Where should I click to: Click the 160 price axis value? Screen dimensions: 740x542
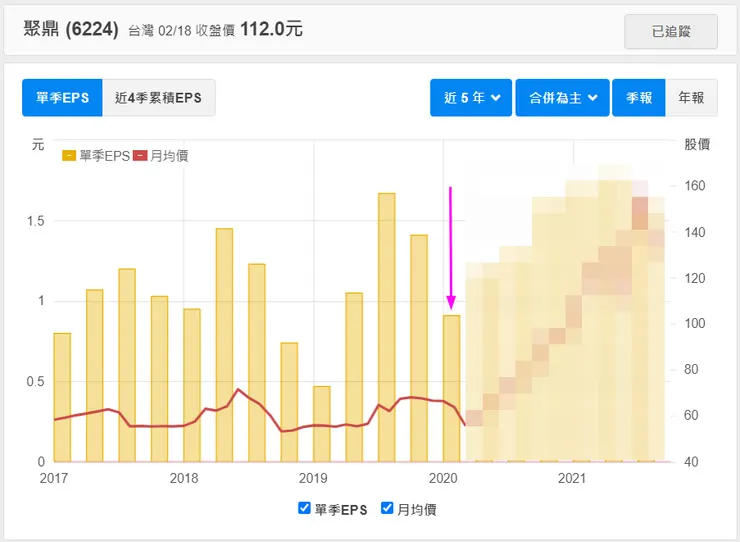coord(695,186)
